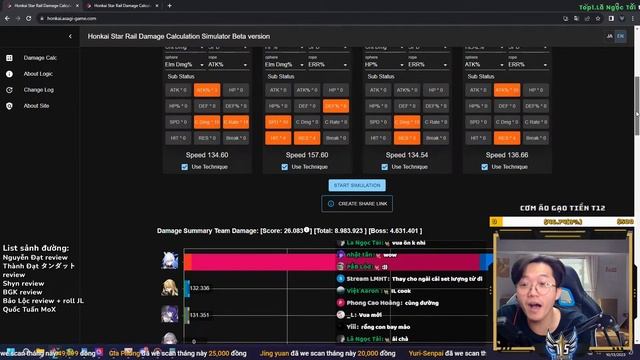Viewport: 640px width, 360px height.
Task: Click the white-haired character avatar beside the pink bar
Action: pyautogui.click(x=169, y=261)
